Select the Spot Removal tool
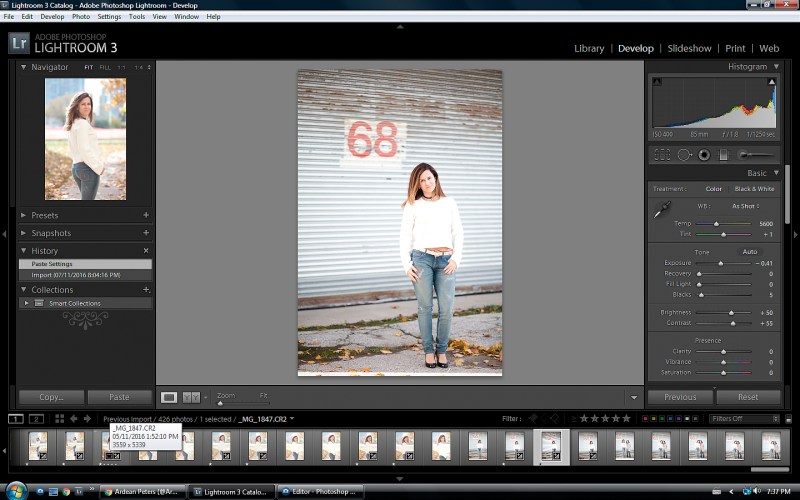800x500 pixels. (685, 155)
